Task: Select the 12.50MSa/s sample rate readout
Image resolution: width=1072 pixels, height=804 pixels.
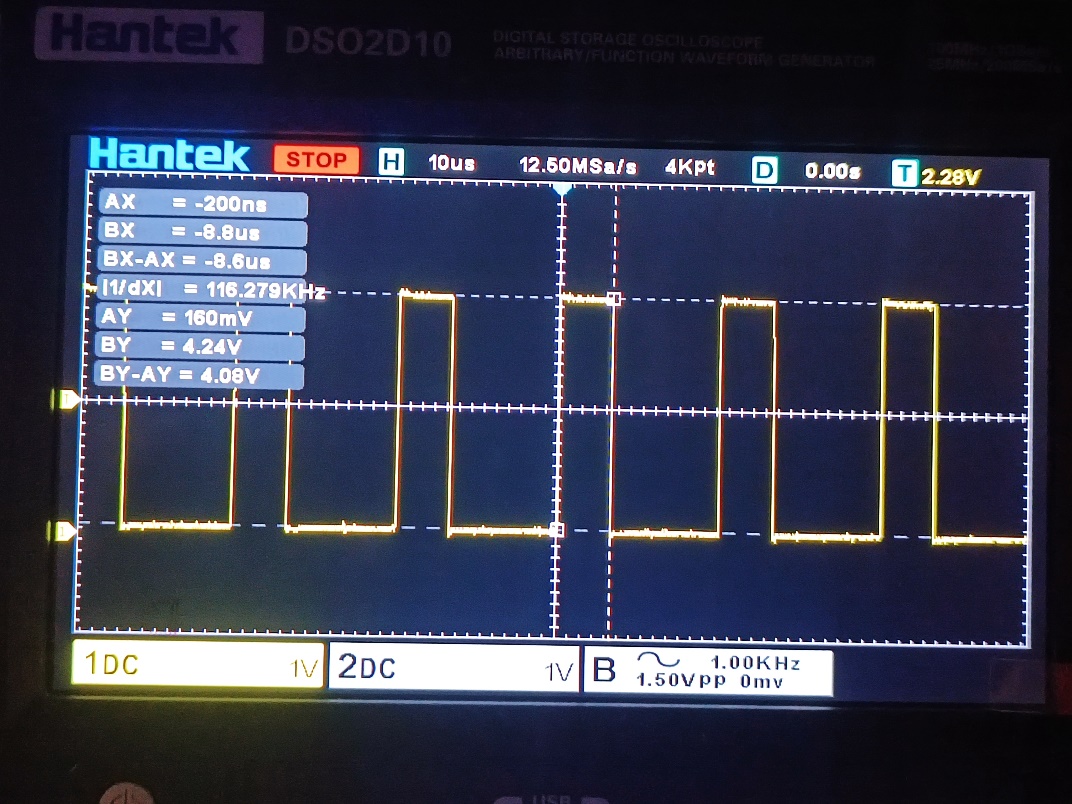Action: [x=578, y=165]
